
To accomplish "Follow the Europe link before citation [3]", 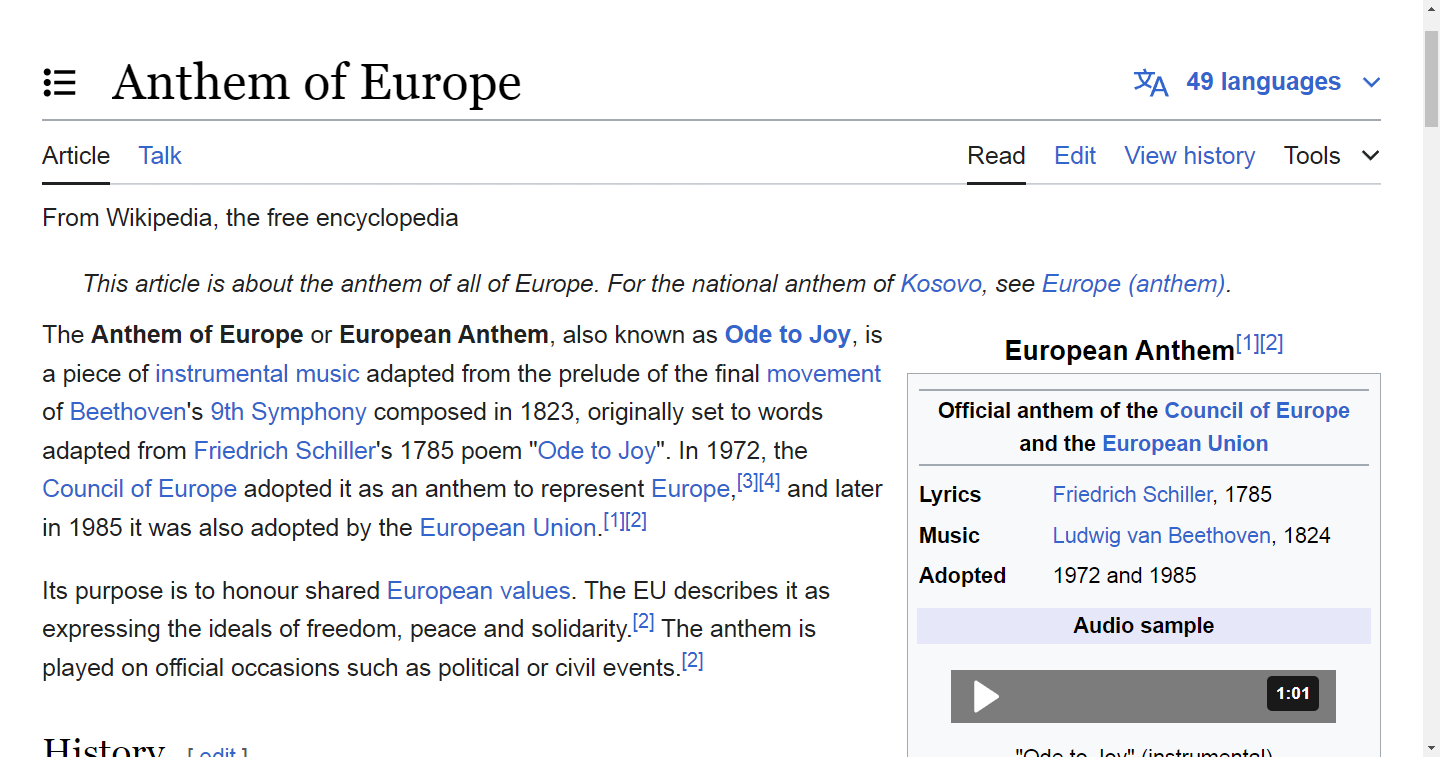I will click(x=691, y=489).
